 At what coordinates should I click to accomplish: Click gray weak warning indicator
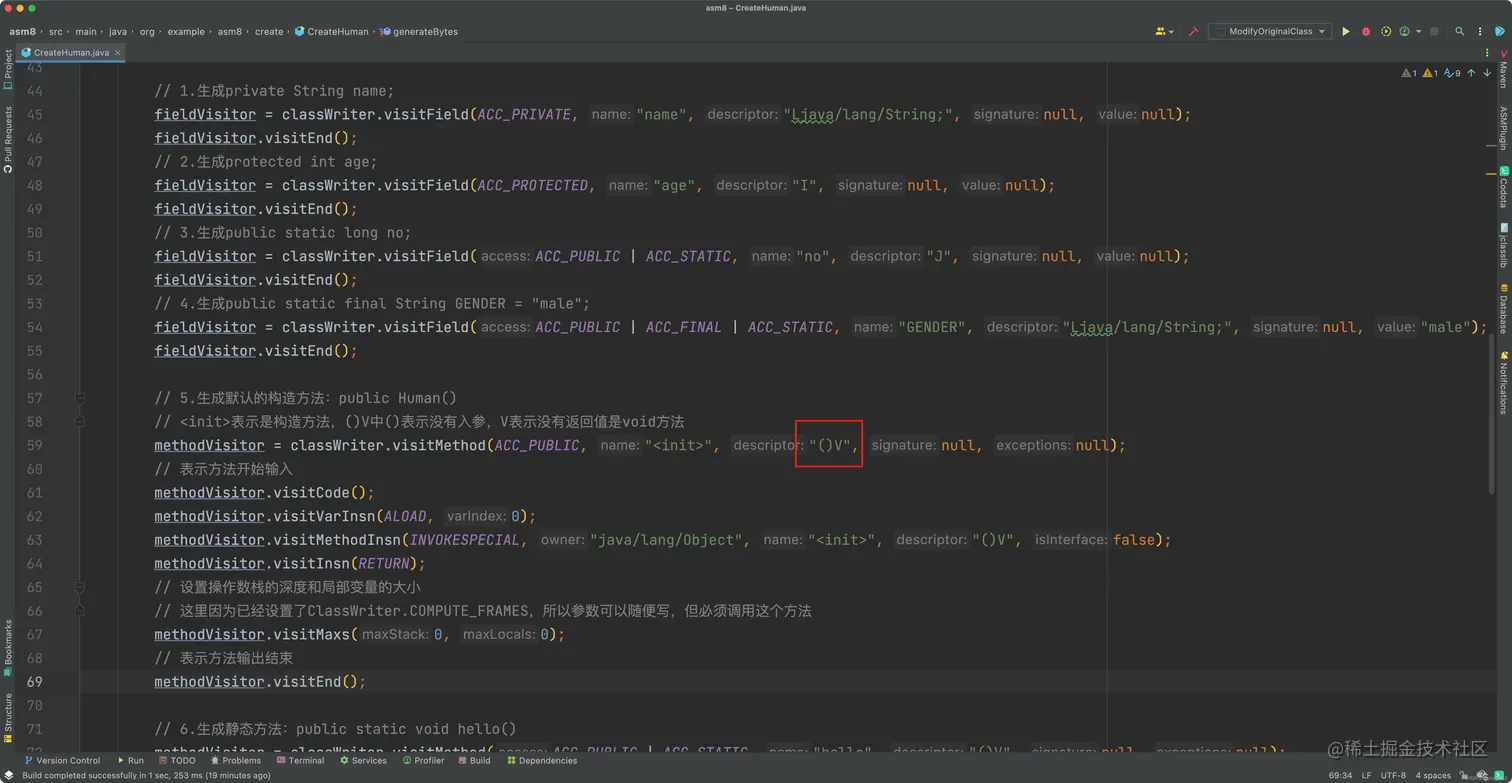[x=1409, y=73]
